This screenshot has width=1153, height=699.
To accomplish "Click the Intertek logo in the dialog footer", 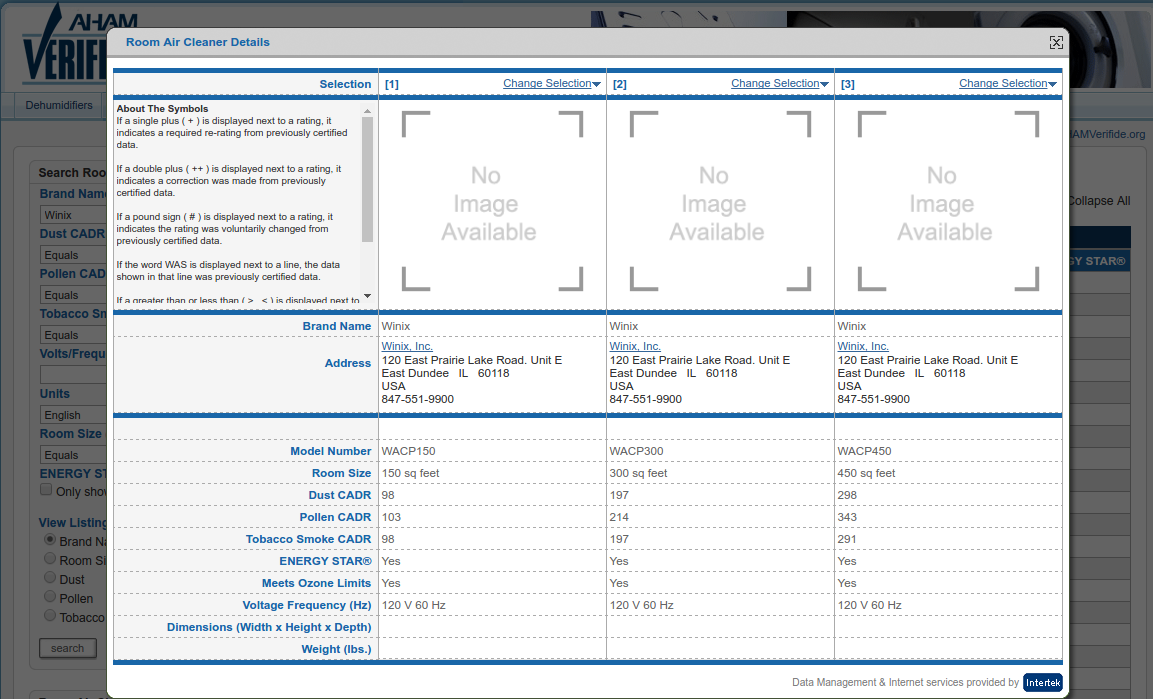I will click(1043, 682).
